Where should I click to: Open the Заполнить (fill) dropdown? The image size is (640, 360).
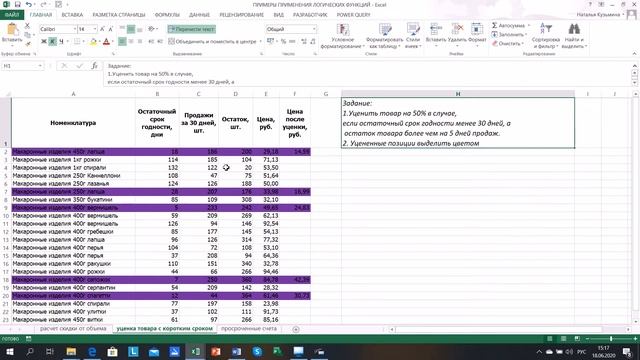[x=509, y=34]
